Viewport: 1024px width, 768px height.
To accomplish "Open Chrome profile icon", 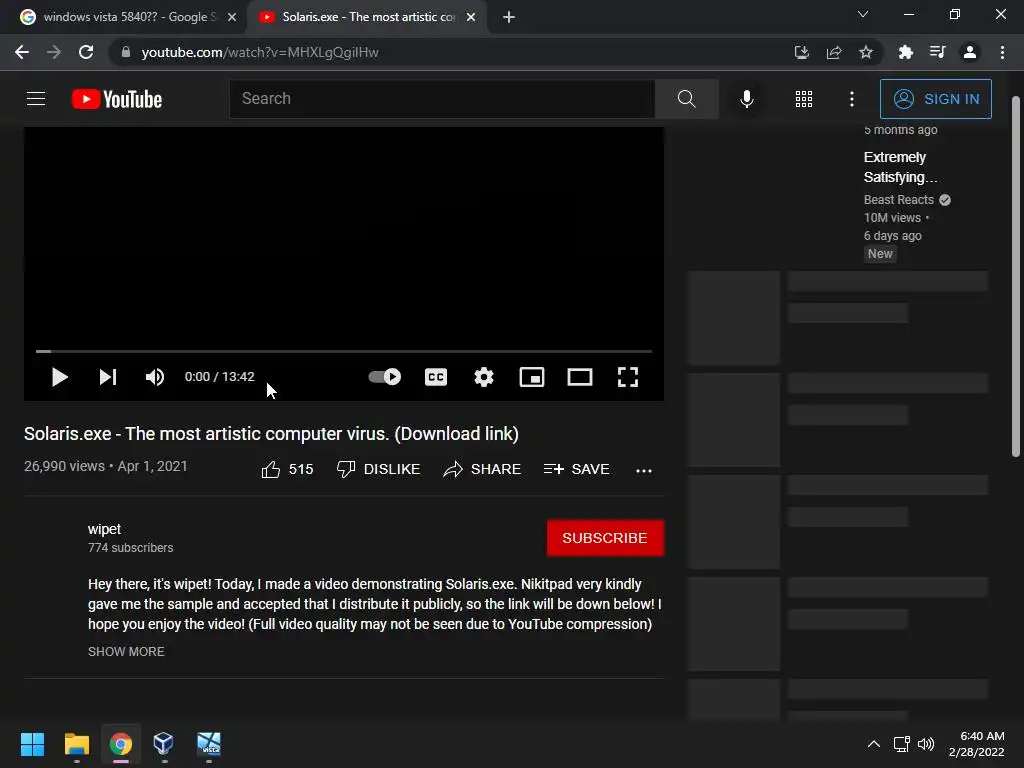I will coord(970,52).
